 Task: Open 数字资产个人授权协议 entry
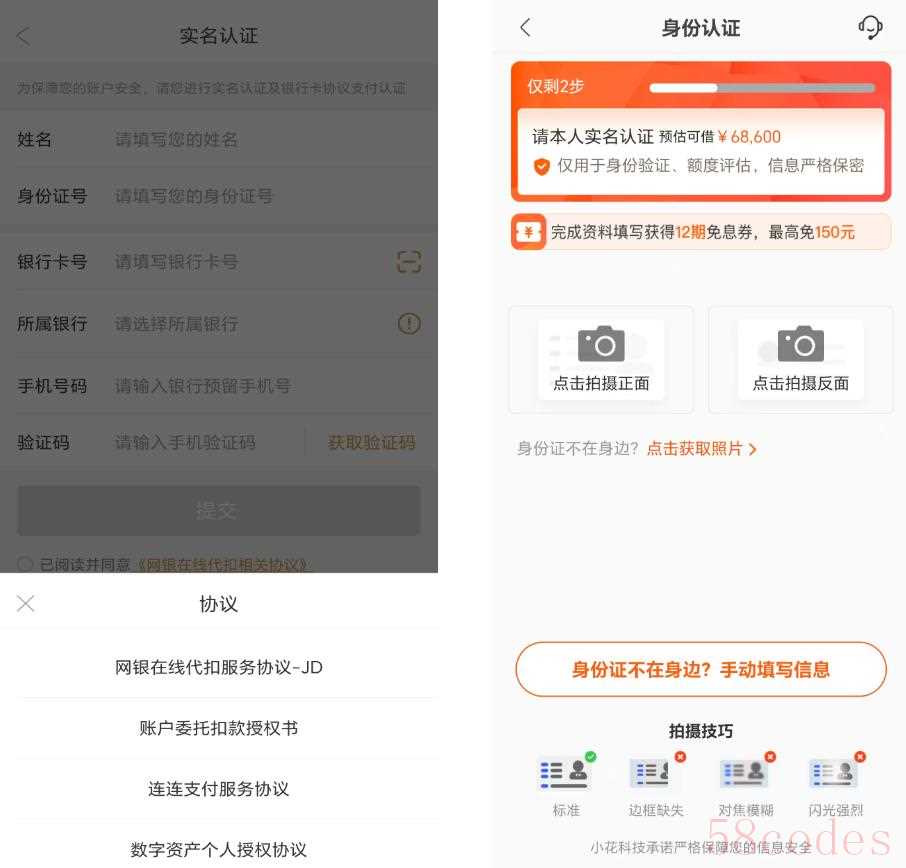pyautogui.click(x=218, y=849)
